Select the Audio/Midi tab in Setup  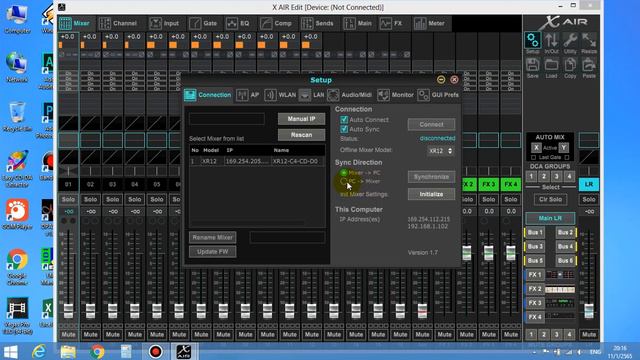pos(349,95)
